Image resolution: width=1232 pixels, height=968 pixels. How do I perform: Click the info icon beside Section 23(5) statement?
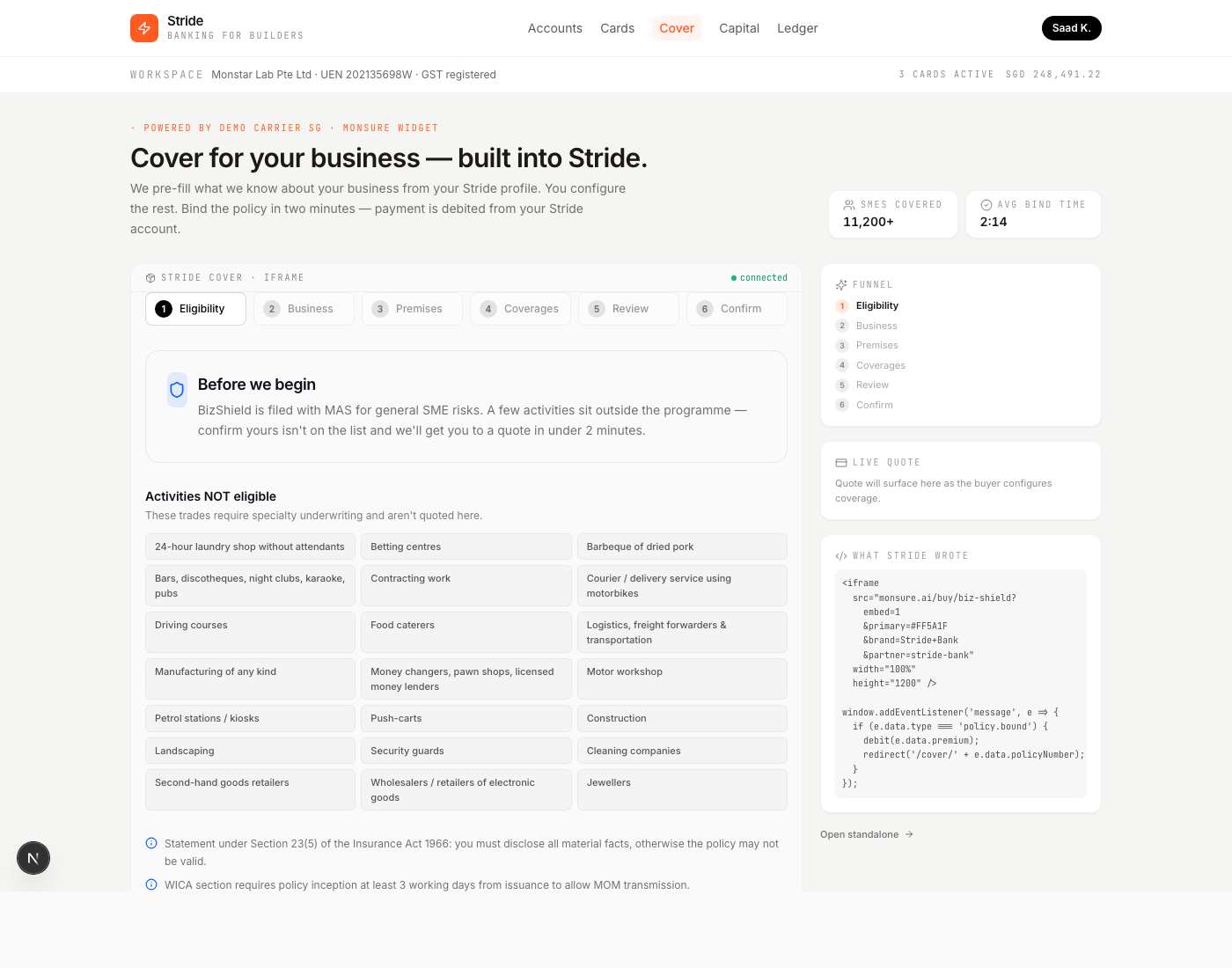coord(151,843)
